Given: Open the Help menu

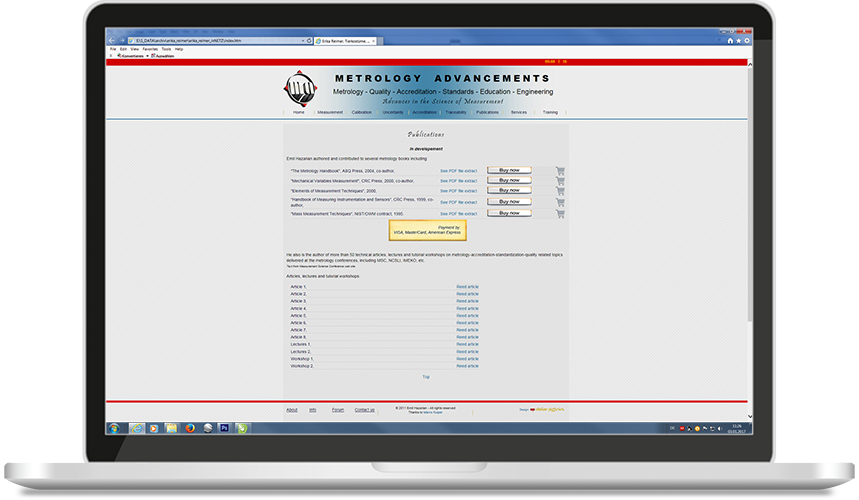Looking at the screenshot, I should [179, 49].
